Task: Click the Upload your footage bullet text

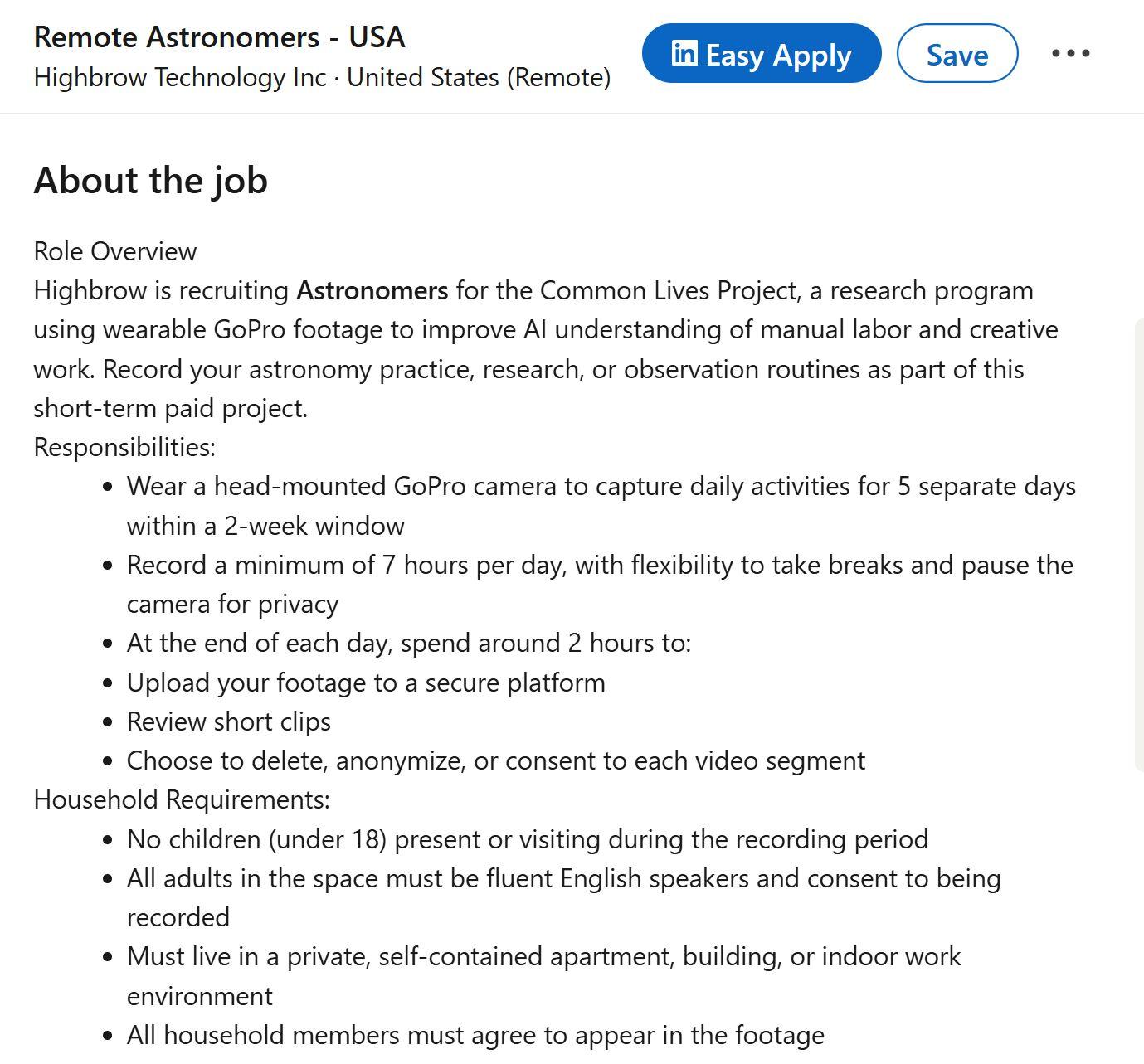Action: (366, 683)
